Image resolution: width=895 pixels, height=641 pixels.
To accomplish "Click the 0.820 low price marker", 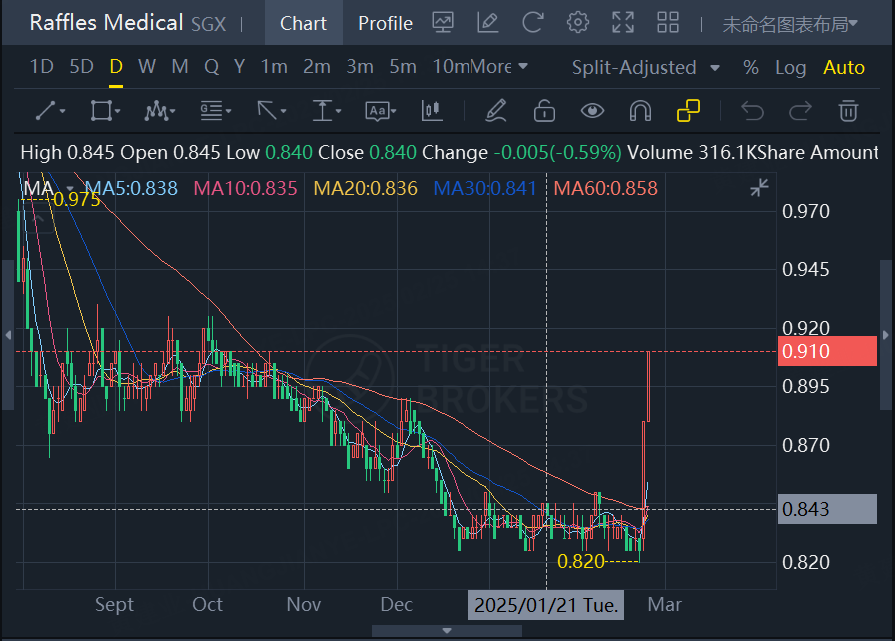I will pos(580,562).
